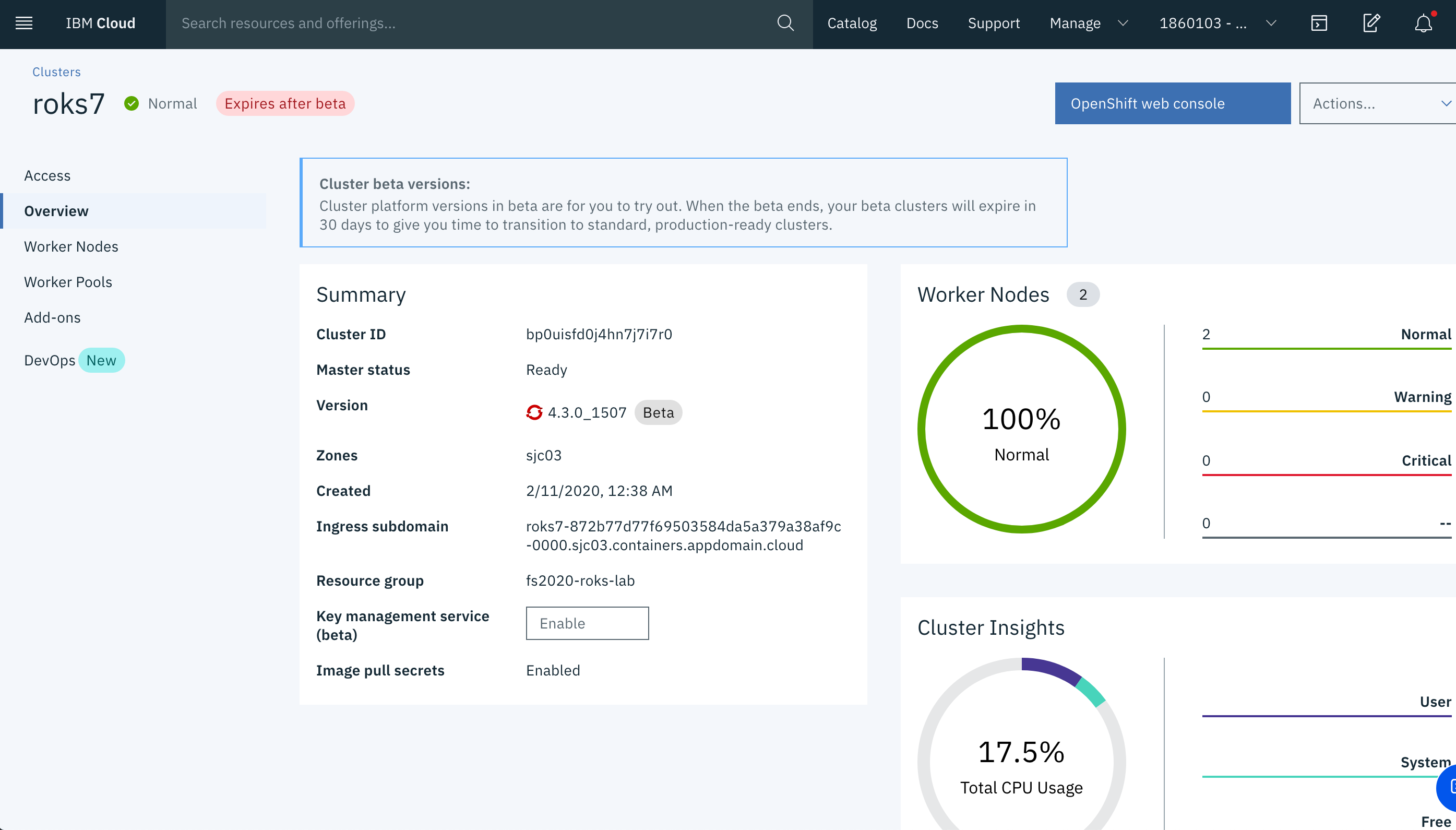
Task: Click the 100% Normal donut chart
Action: [1021, 429]
